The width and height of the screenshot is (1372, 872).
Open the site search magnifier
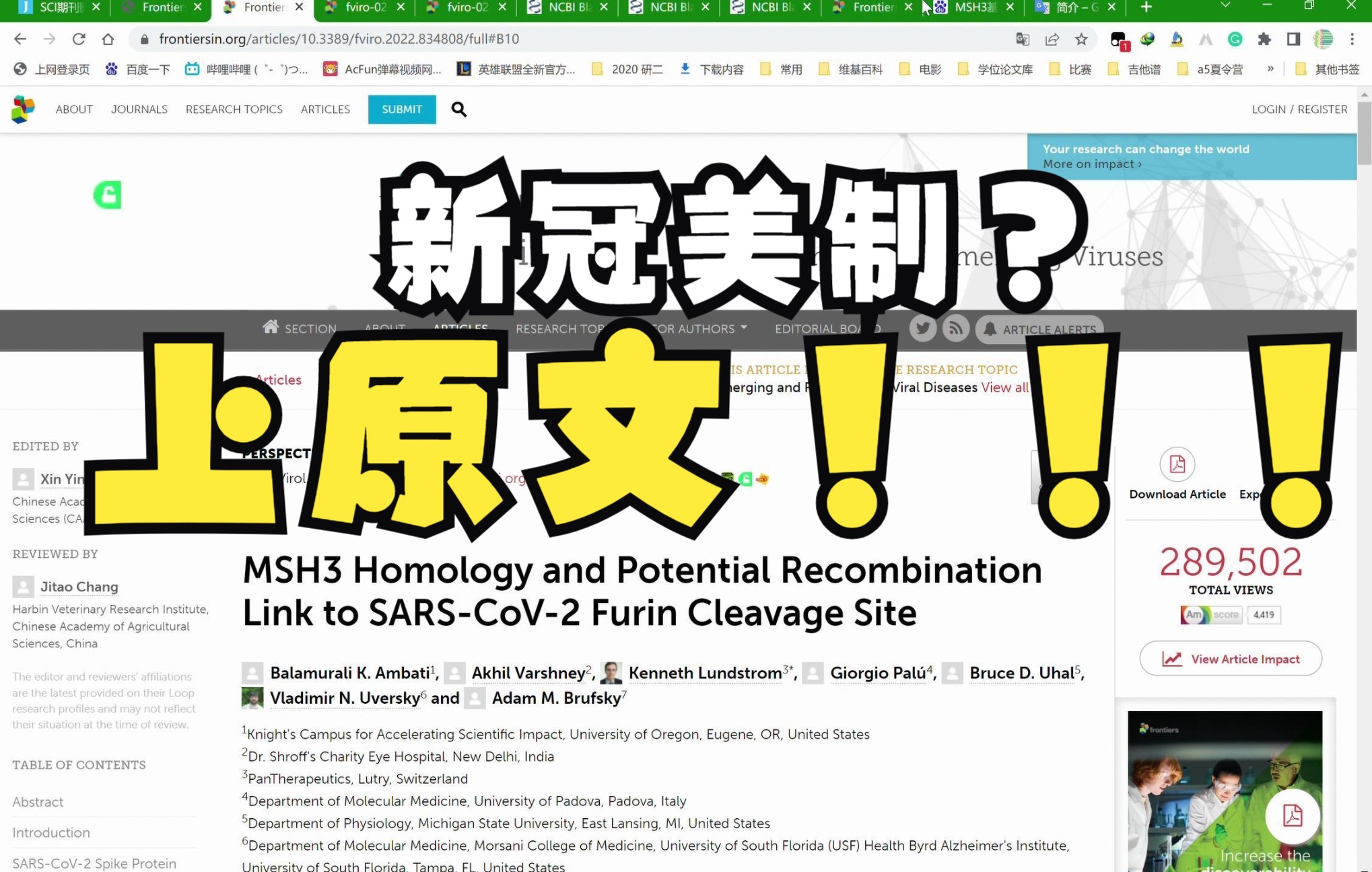coord(458,109)
